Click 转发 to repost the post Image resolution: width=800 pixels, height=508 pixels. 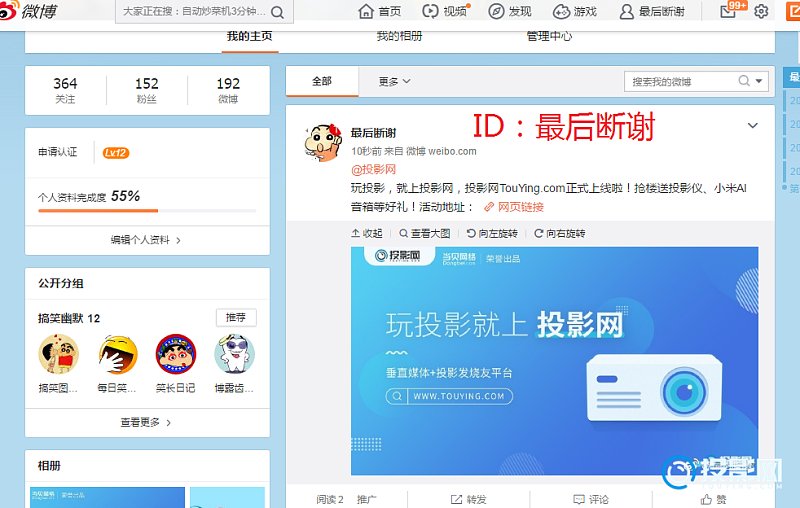(468, 499)
